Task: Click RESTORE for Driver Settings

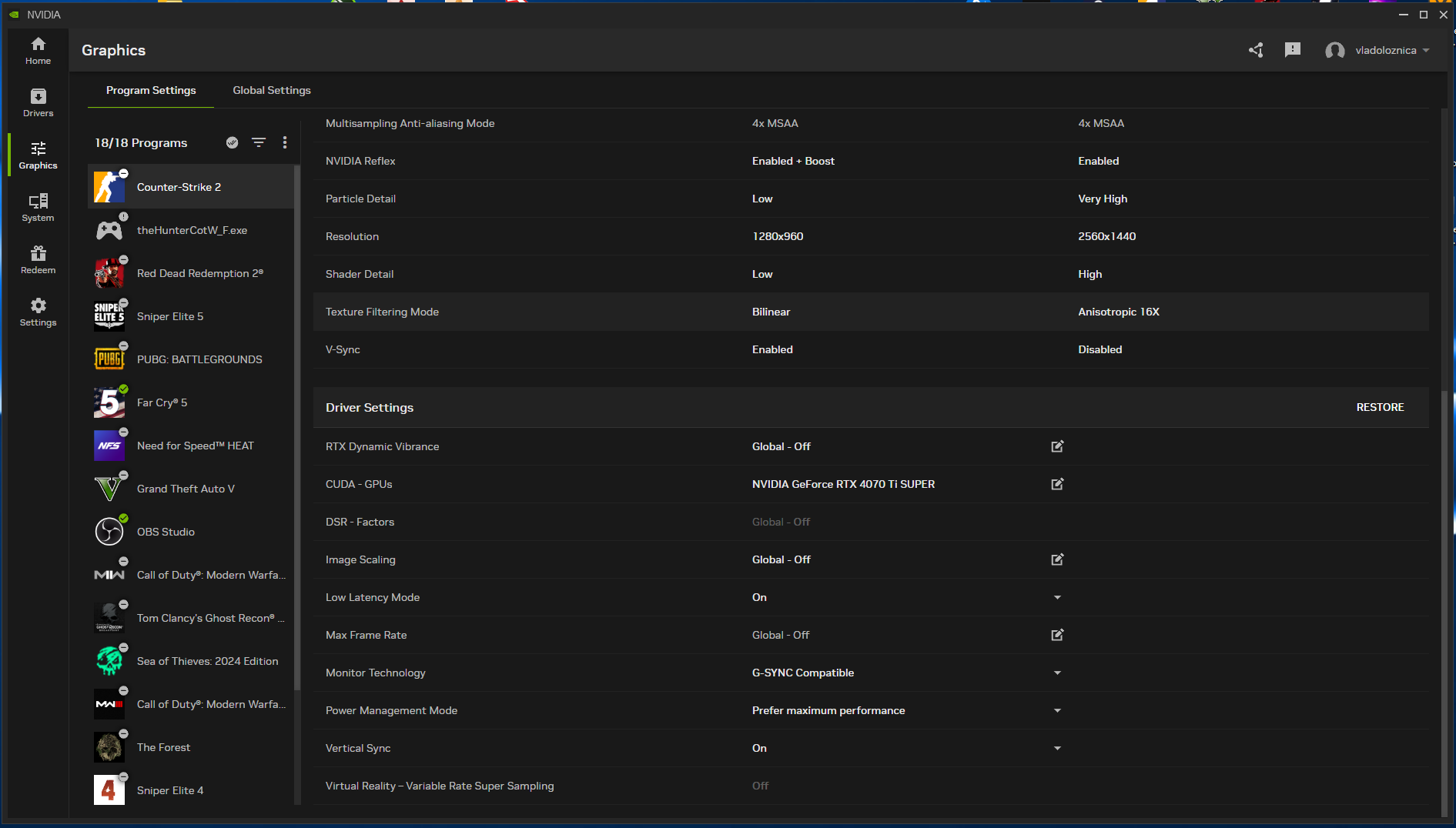Action: point(1380,407)
